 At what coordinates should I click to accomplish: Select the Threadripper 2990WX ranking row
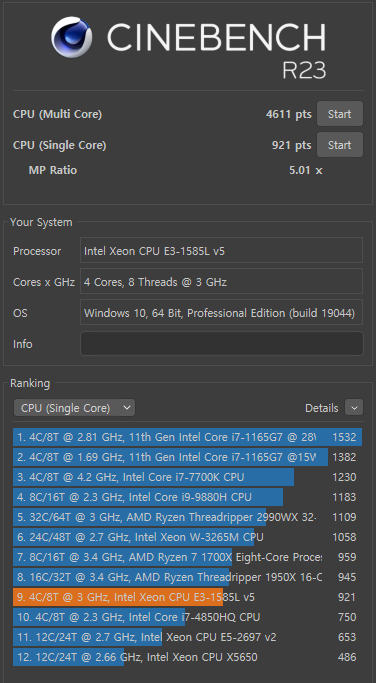pyautogui.click(x=187, y=517)
